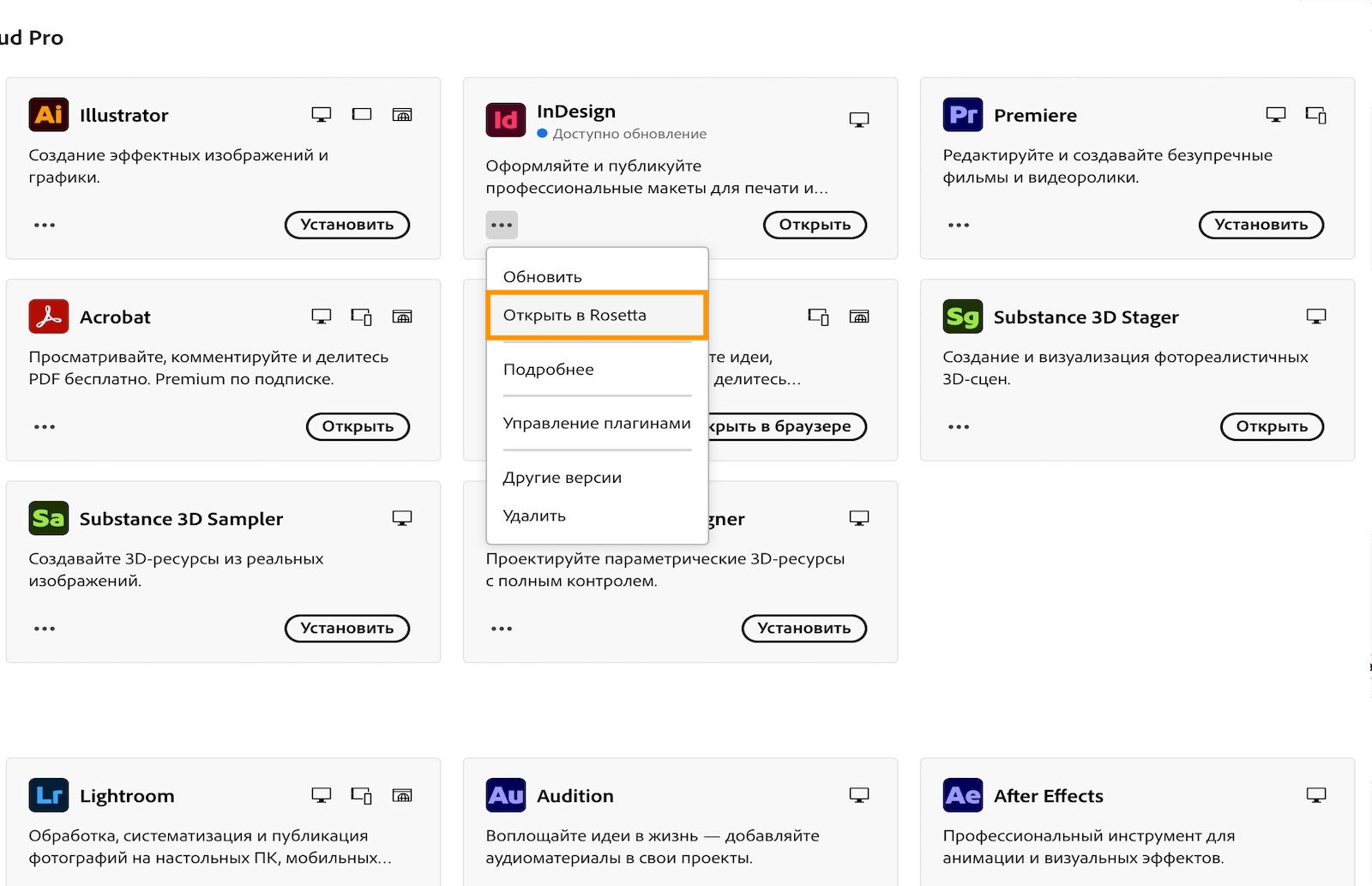The width and height of the screenshot is (1372, 886).
Task: Click the Acrobat app name text
Action: click(x=115, y=317)
